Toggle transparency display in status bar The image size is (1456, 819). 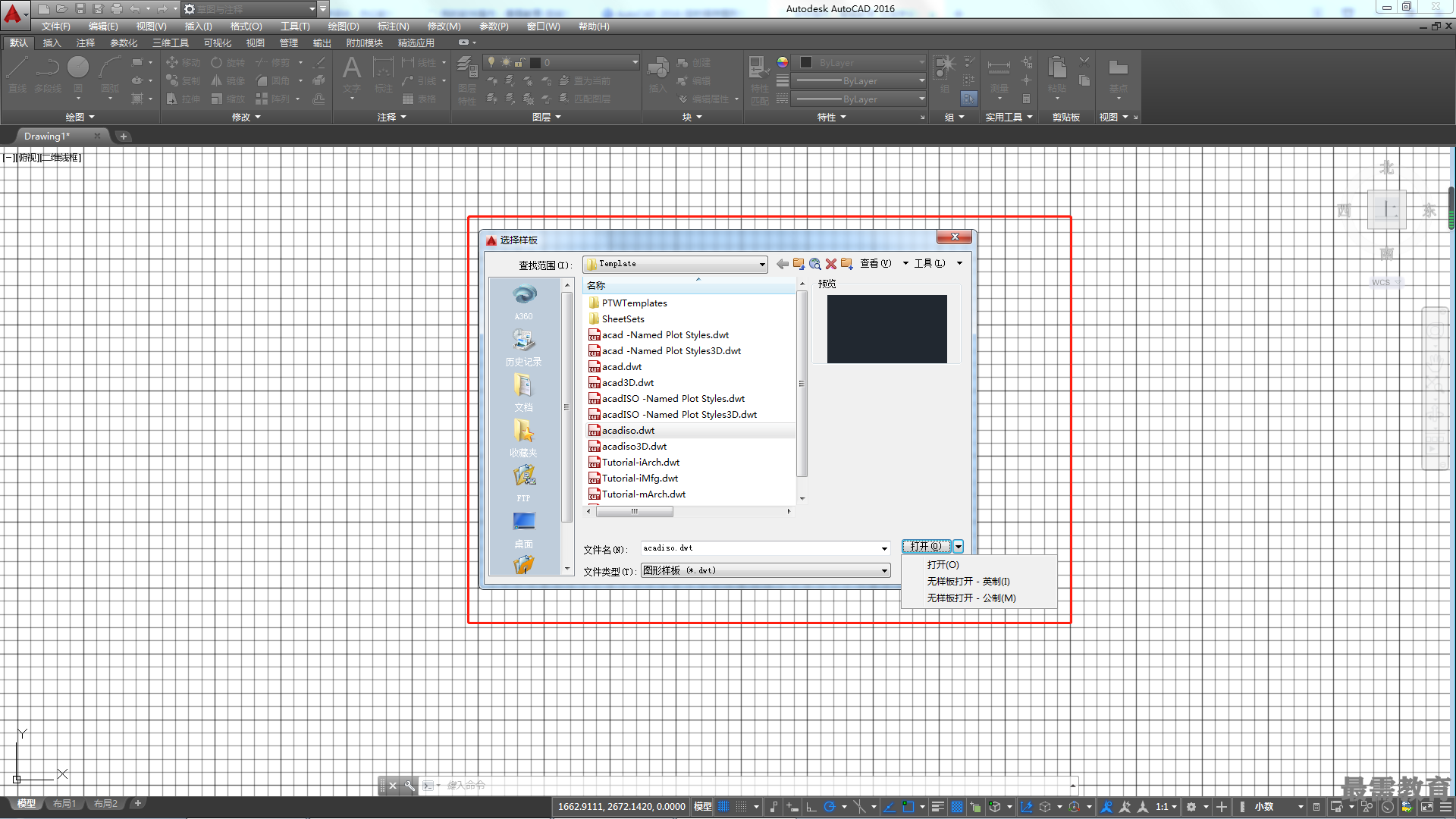pyautogui.click(x=957, y=807)
